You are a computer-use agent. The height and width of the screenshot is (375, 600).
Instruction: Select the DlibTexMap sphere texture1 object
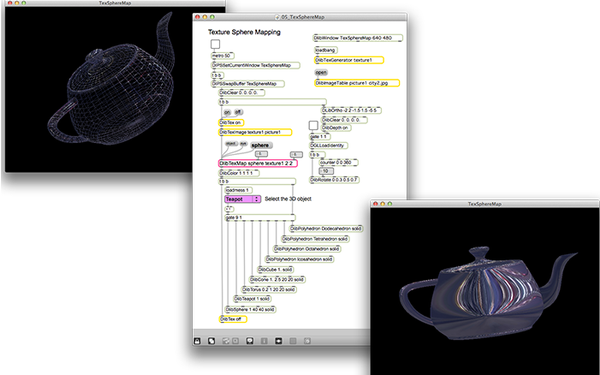pyautogui.click(x=258, y=163)
